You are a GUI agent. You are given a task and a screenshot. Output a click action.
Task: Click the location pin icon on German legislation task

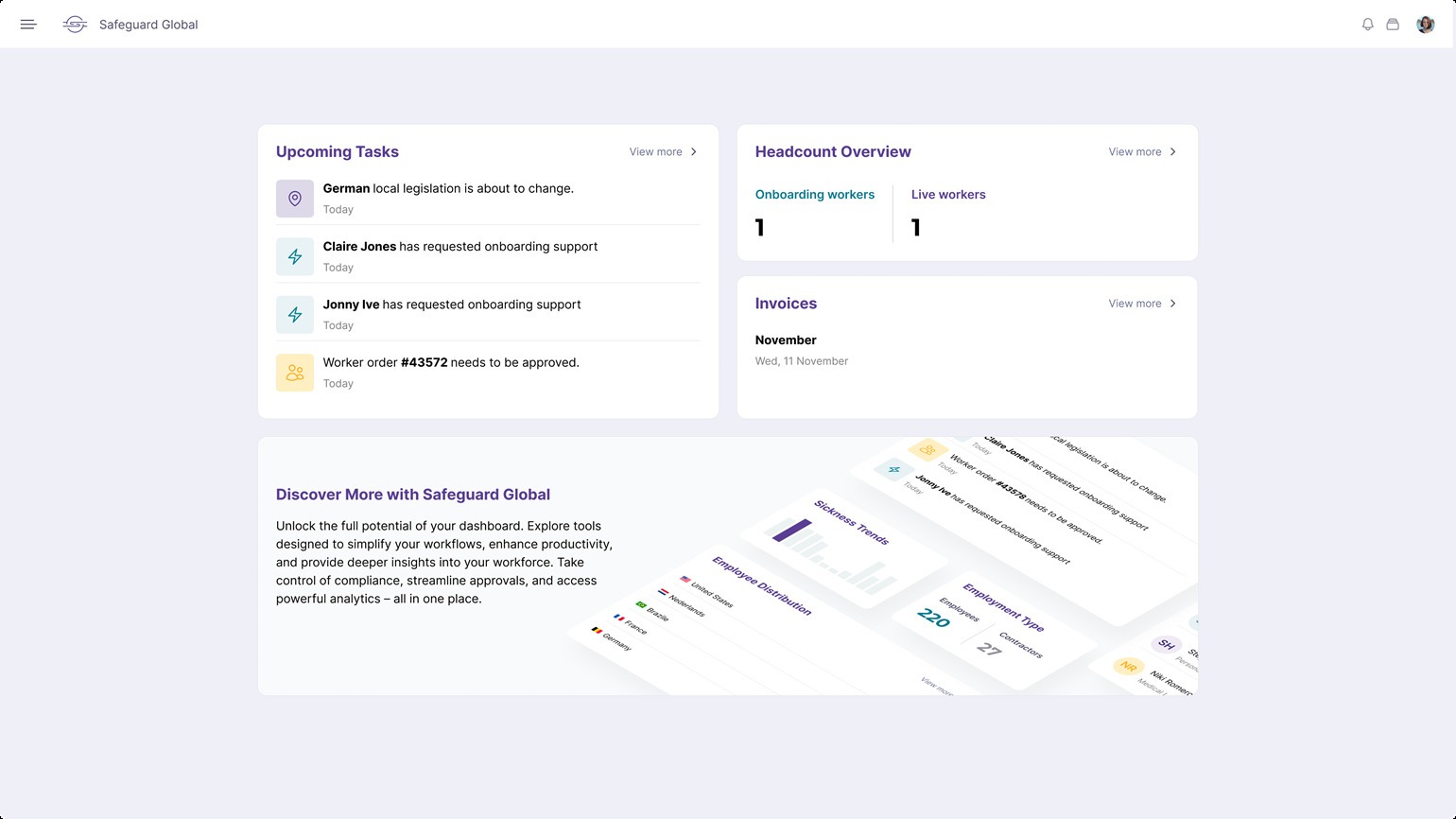(294, 198)
